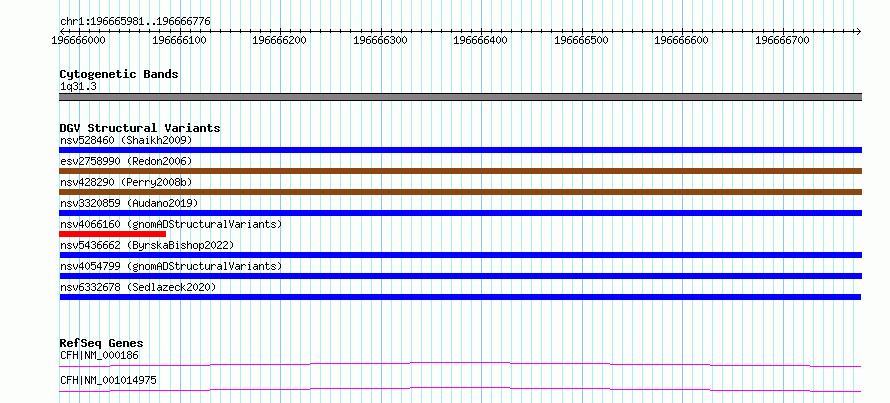Select the RefSeq Genes track title
Viewport: 890px width, 403px height.
tap(101, 343)
